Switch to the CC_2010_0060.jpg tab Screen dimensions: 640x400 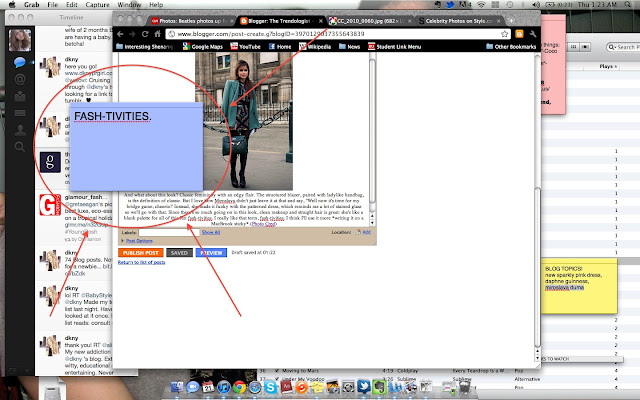pos(370,21)
